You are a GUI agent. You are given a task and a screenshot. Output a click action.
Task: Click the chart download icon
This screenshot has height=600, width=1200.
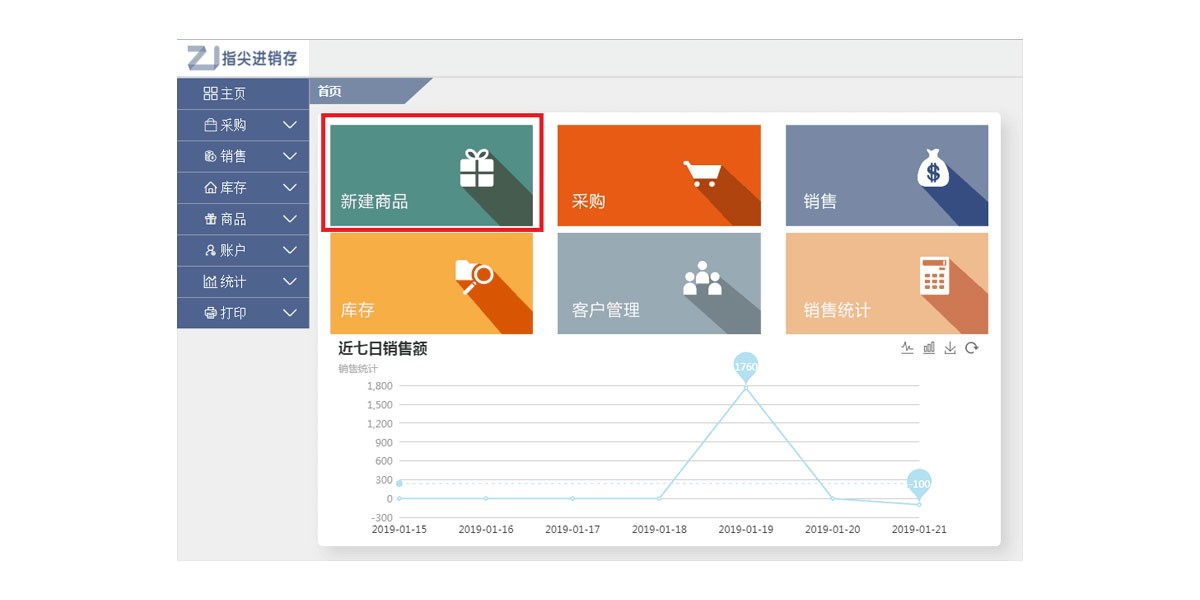pos(950,348)
